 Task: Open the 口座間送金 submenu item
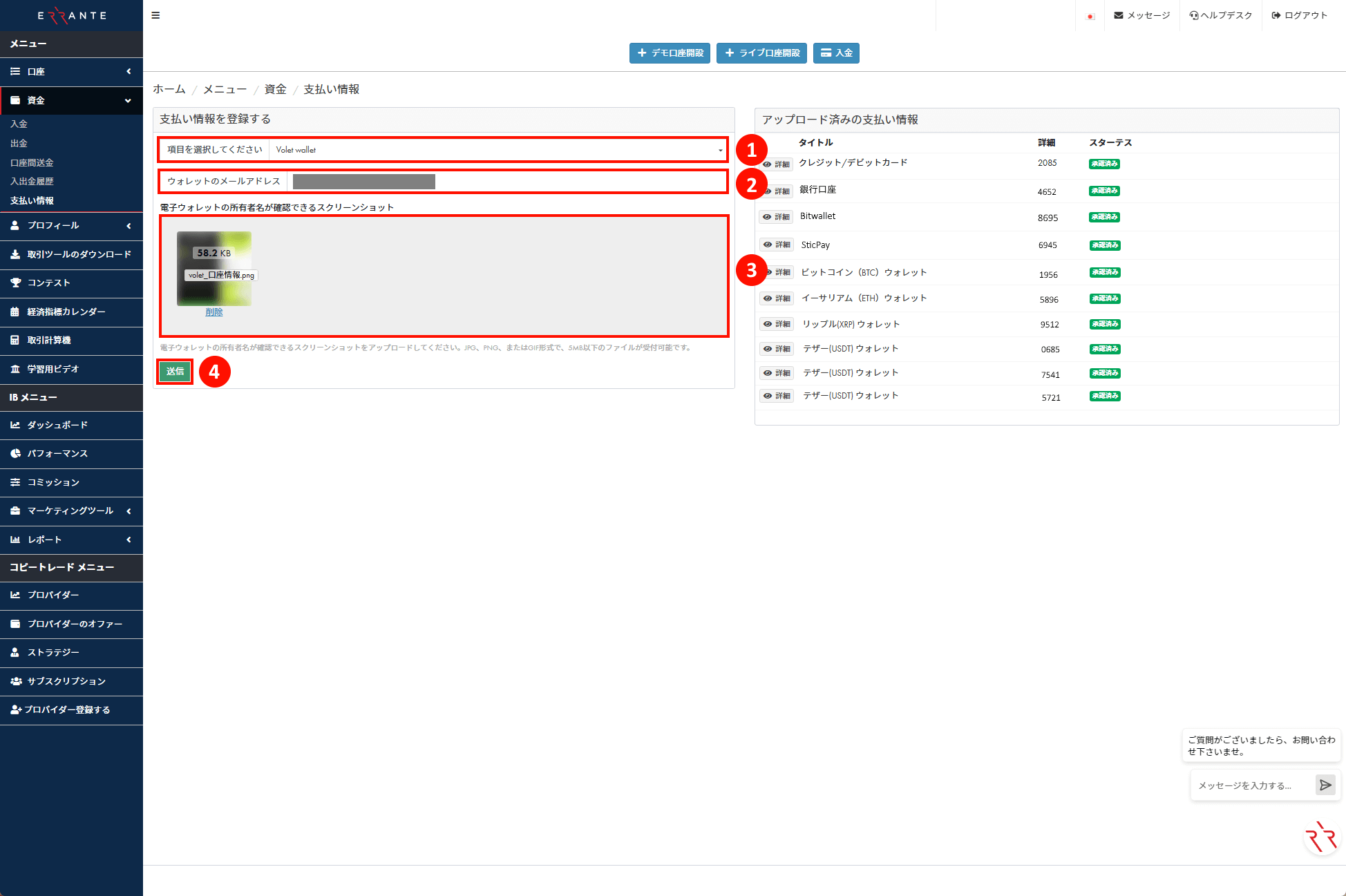pyautogui.click(x=32, y=162)
